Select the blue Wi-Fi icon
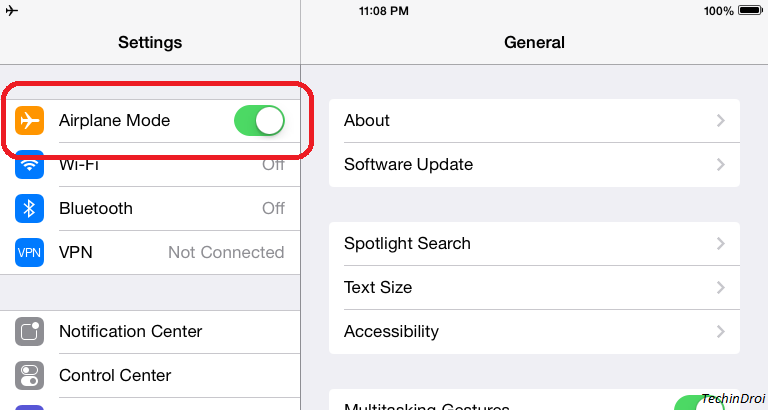 coord(29,165)
